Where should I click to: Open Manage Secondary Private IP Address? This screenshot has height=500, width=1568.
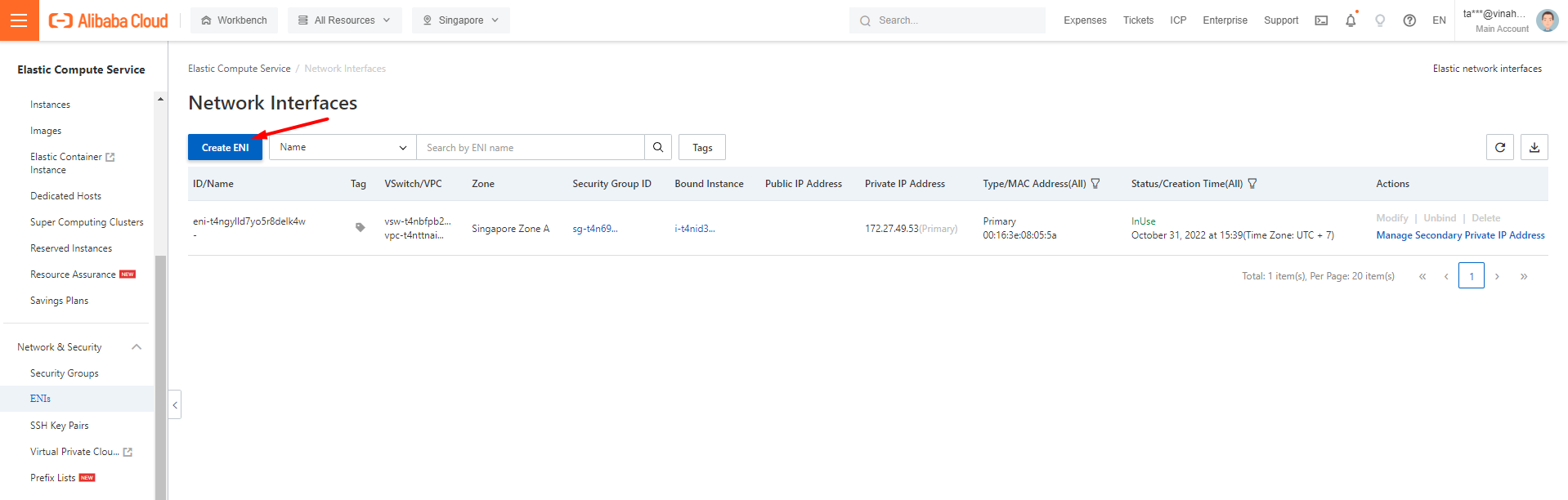pyautogui.click(x=1460, y=235)
